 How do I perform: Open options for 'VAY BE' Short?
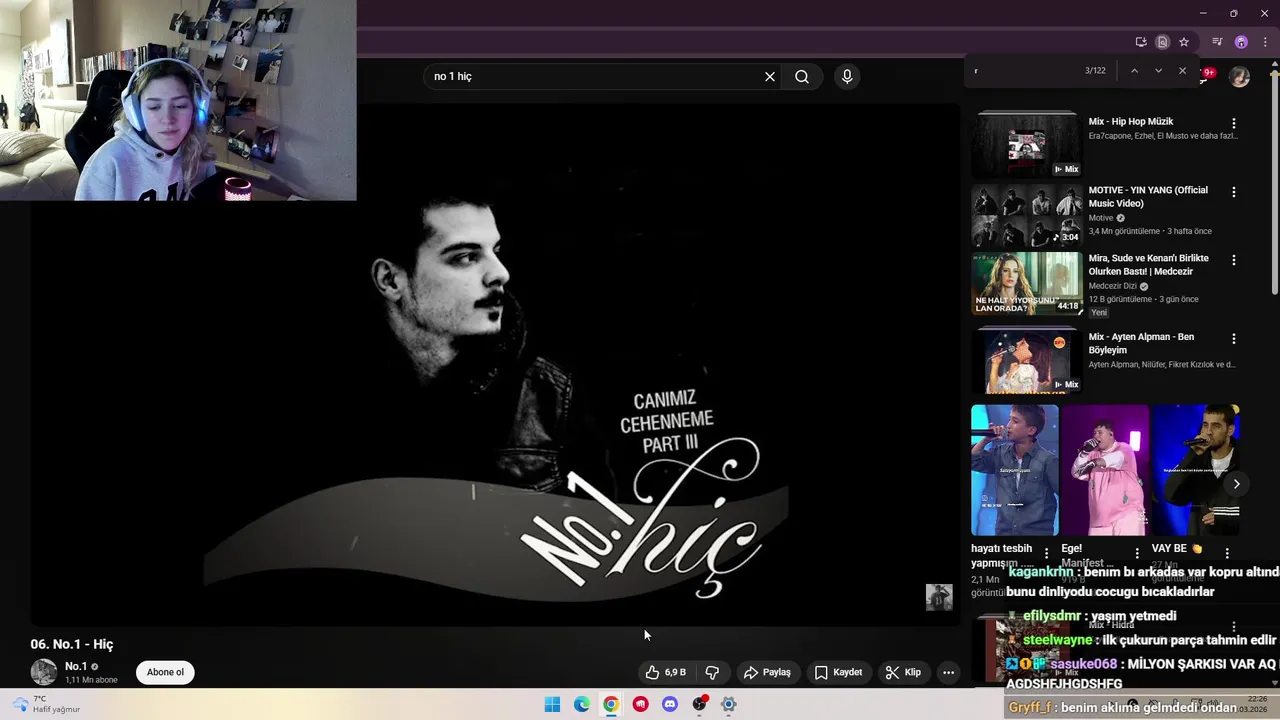1227,553
